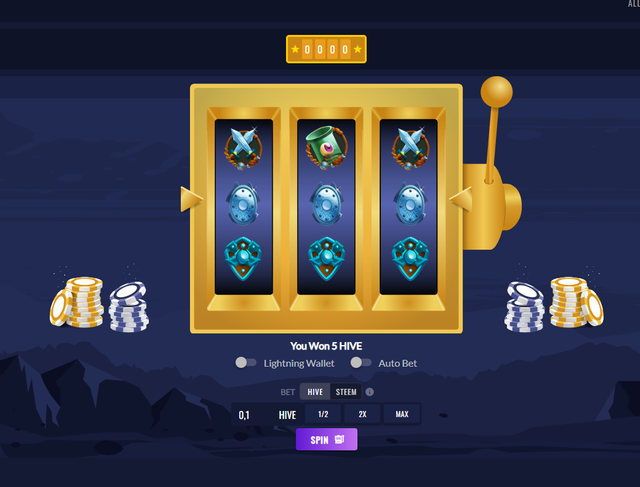Click the teal crest shield on left reel
The width and height of the screenshot is (640, 487).
(x=243, y=258)
